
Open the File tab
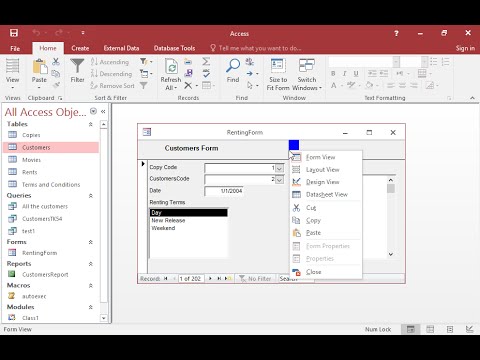[x=15, y=48]
